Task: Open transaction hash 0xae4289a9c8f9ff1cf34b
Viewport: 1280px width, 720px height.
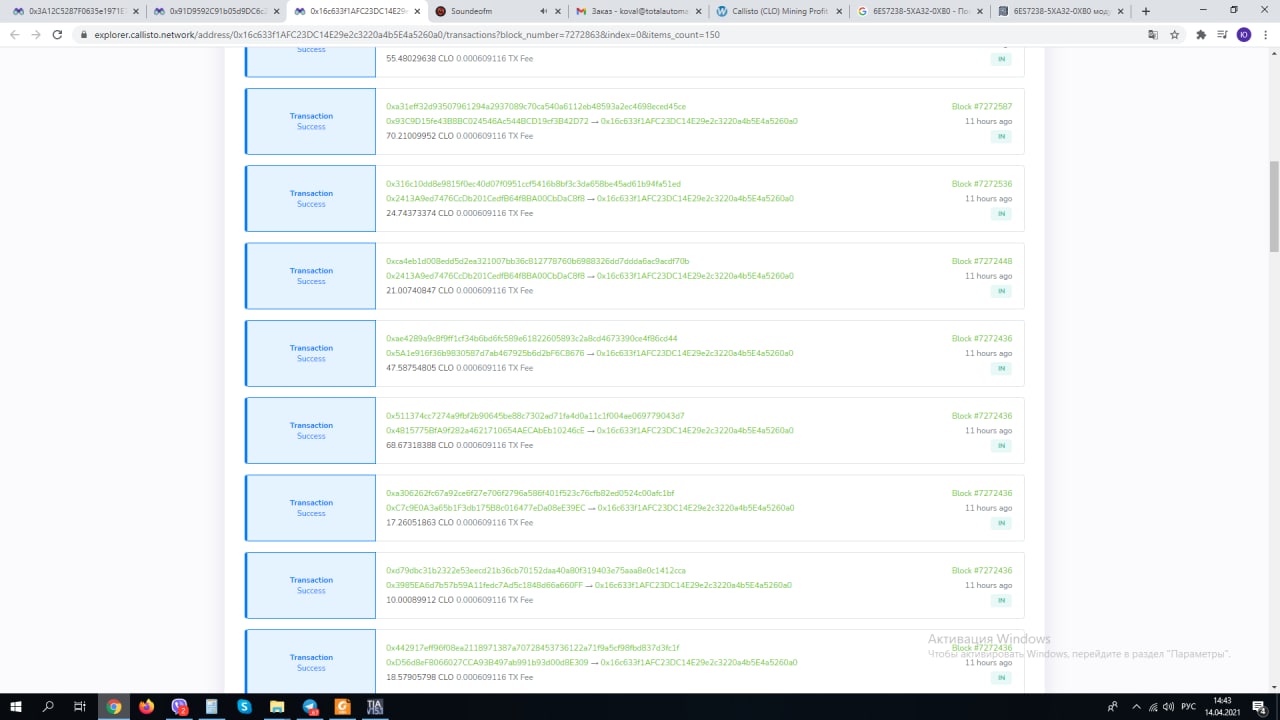Action: pyautogui.click(x=531, y=338)
